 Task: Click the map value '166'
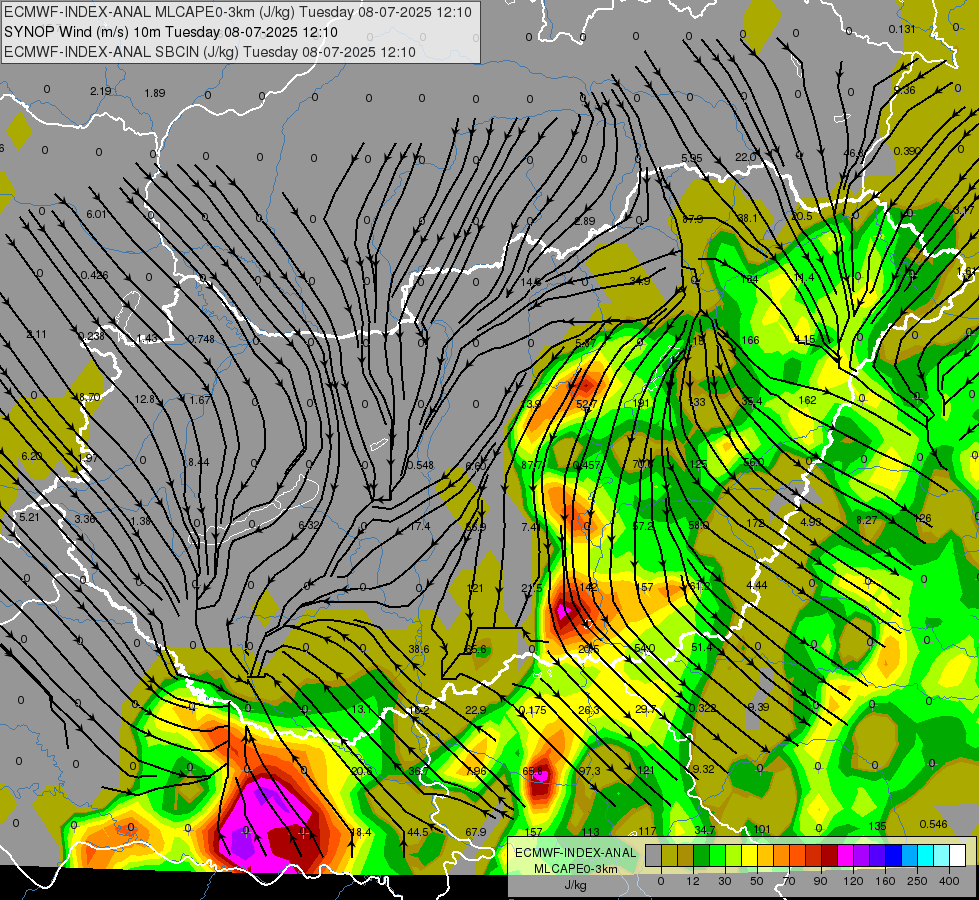pos(750,340)
